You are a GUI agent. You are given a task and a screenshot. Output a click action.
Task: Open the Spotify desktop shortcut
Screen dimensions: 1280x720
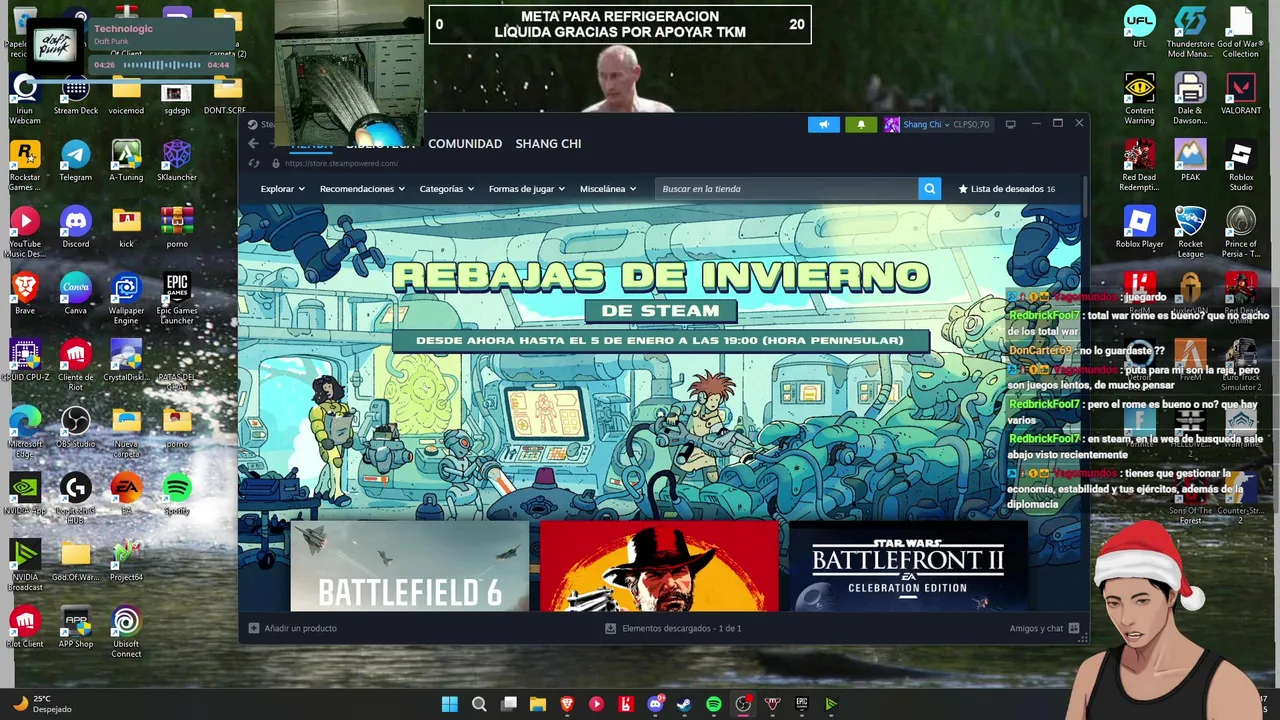coord(177,494)
